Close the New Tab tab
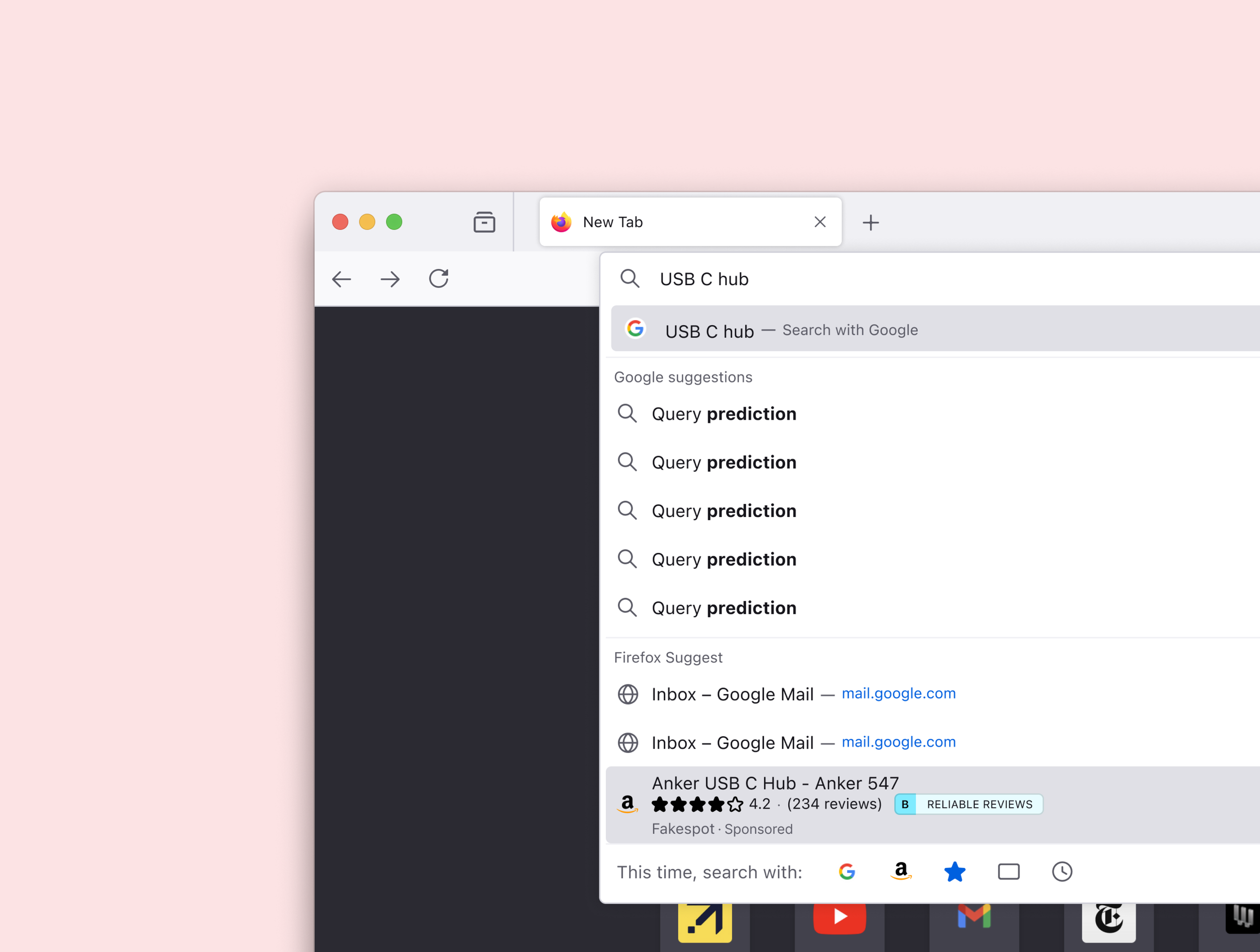The width and height of the screenshot is (1260, 952). pyautogui.click(x=820, y=222)
